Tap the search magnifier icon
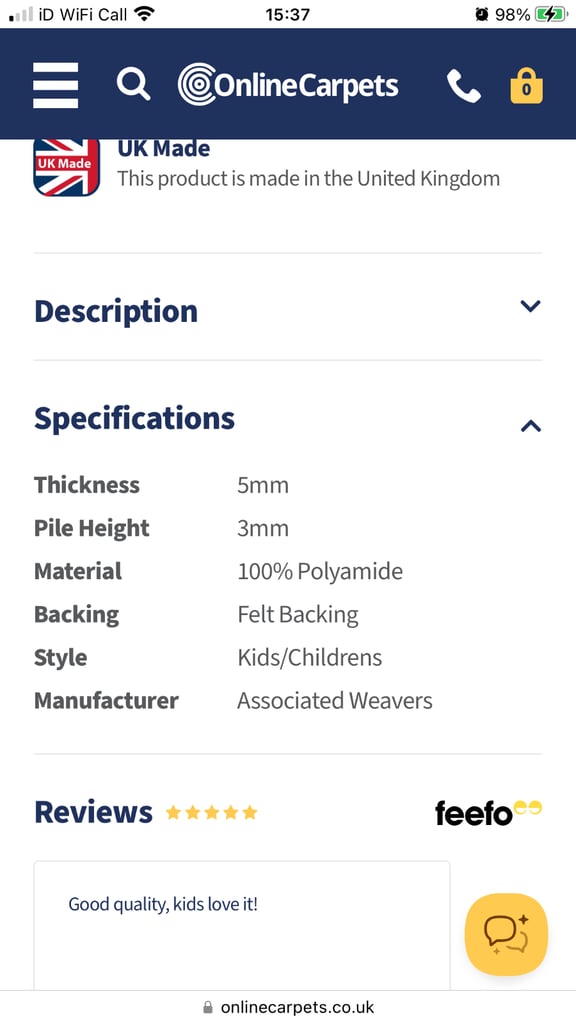Screen dimensions: 576x1024 [133, 85]
